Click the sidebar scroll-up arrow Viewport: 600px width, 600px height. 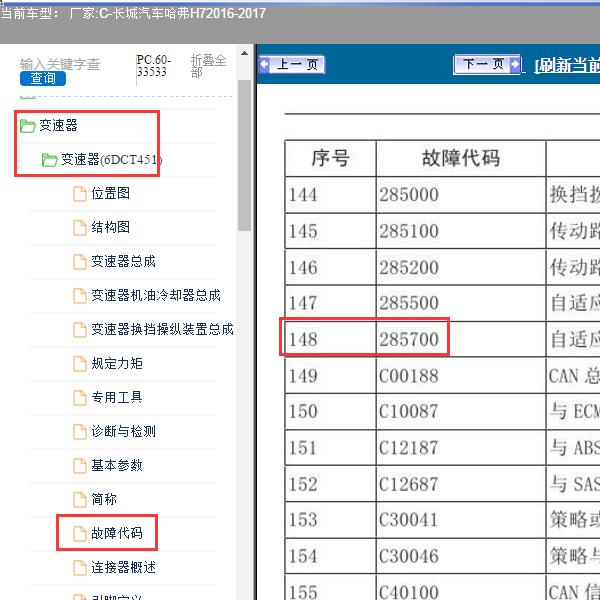[x=245, y=54]
